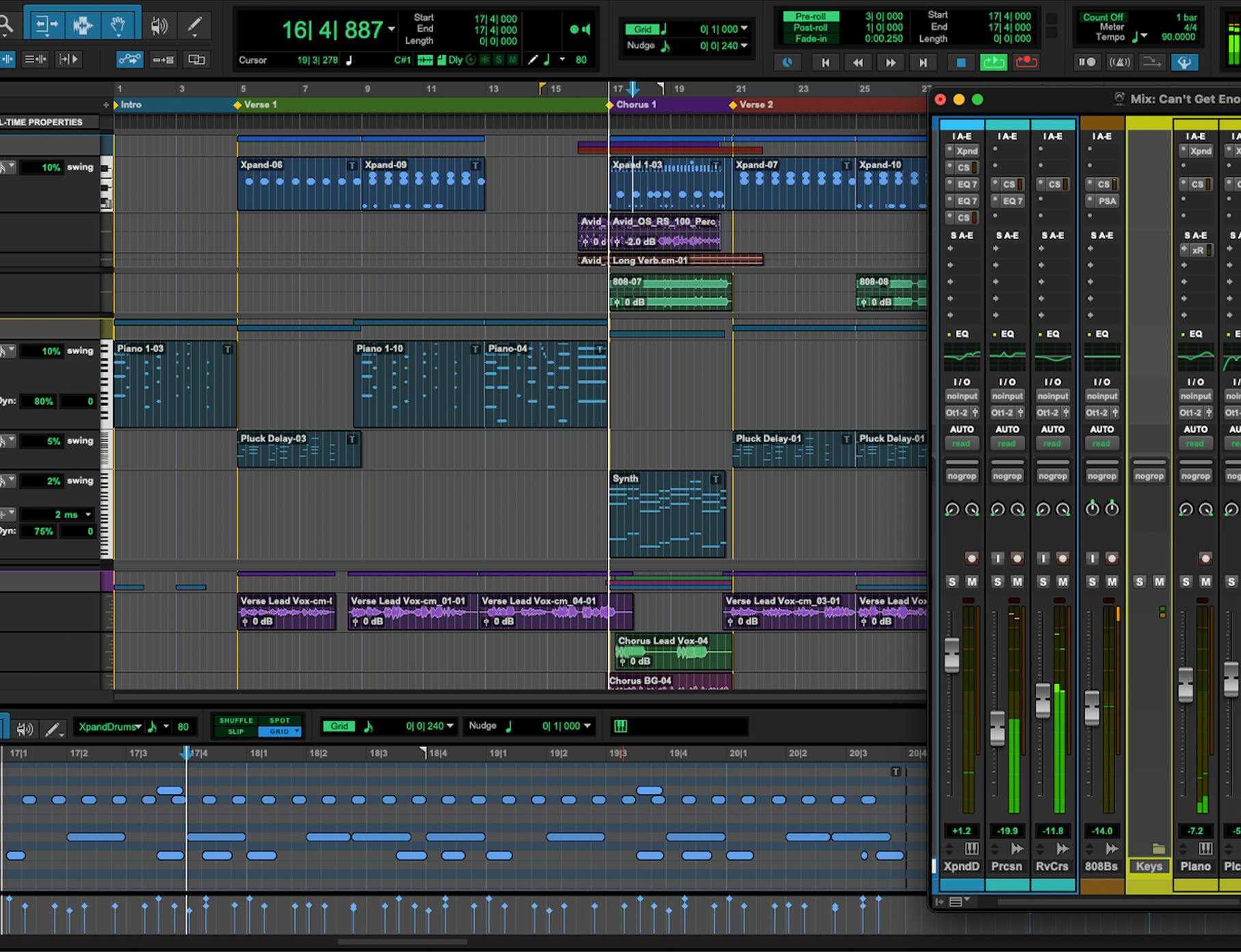Toggle Wait for Note record button
Viewport: 1241px width, 952px height.
(x=1087, y=62)
